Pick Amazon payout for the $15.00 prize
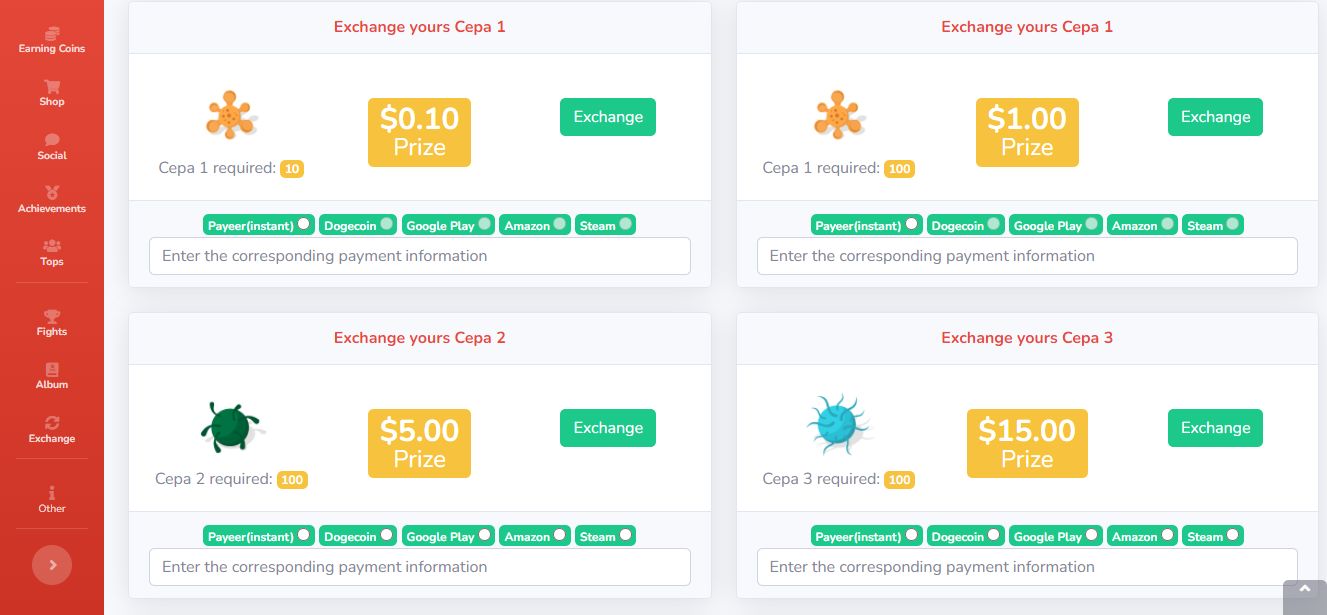 [x=1167, y=535]
